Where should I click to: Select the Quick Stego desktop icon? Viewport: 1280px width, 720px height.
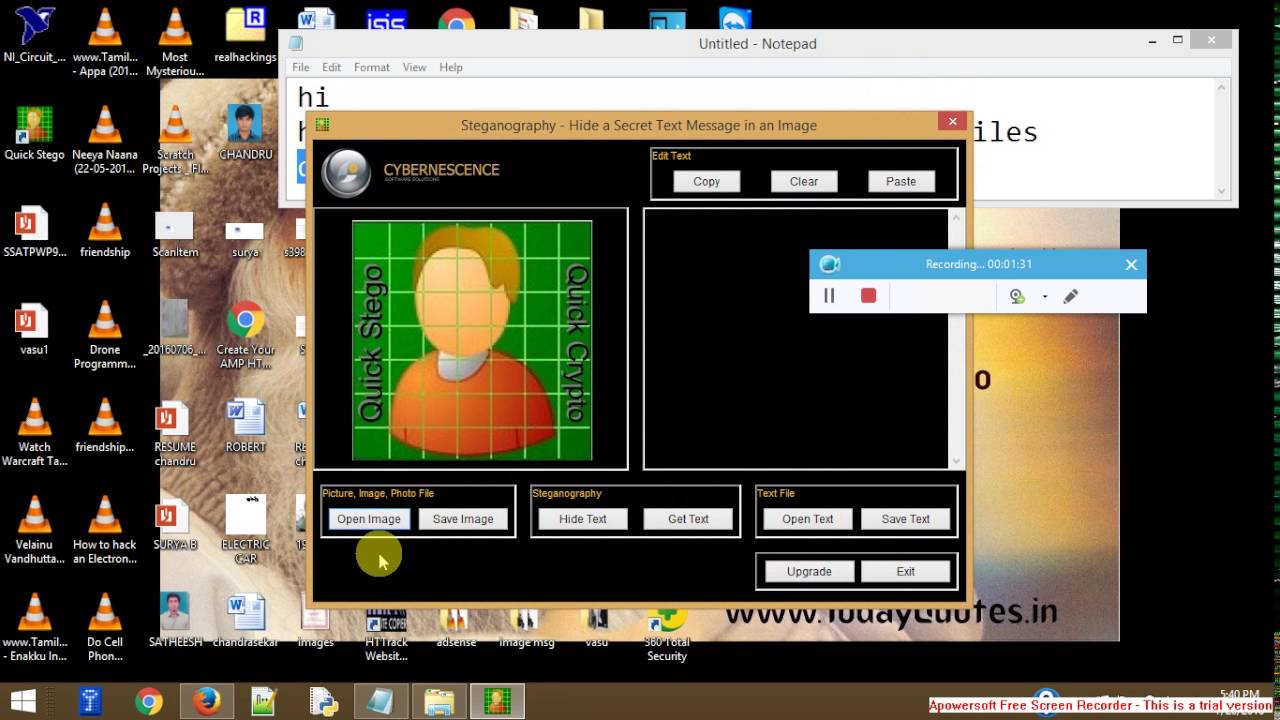(34, 133)
